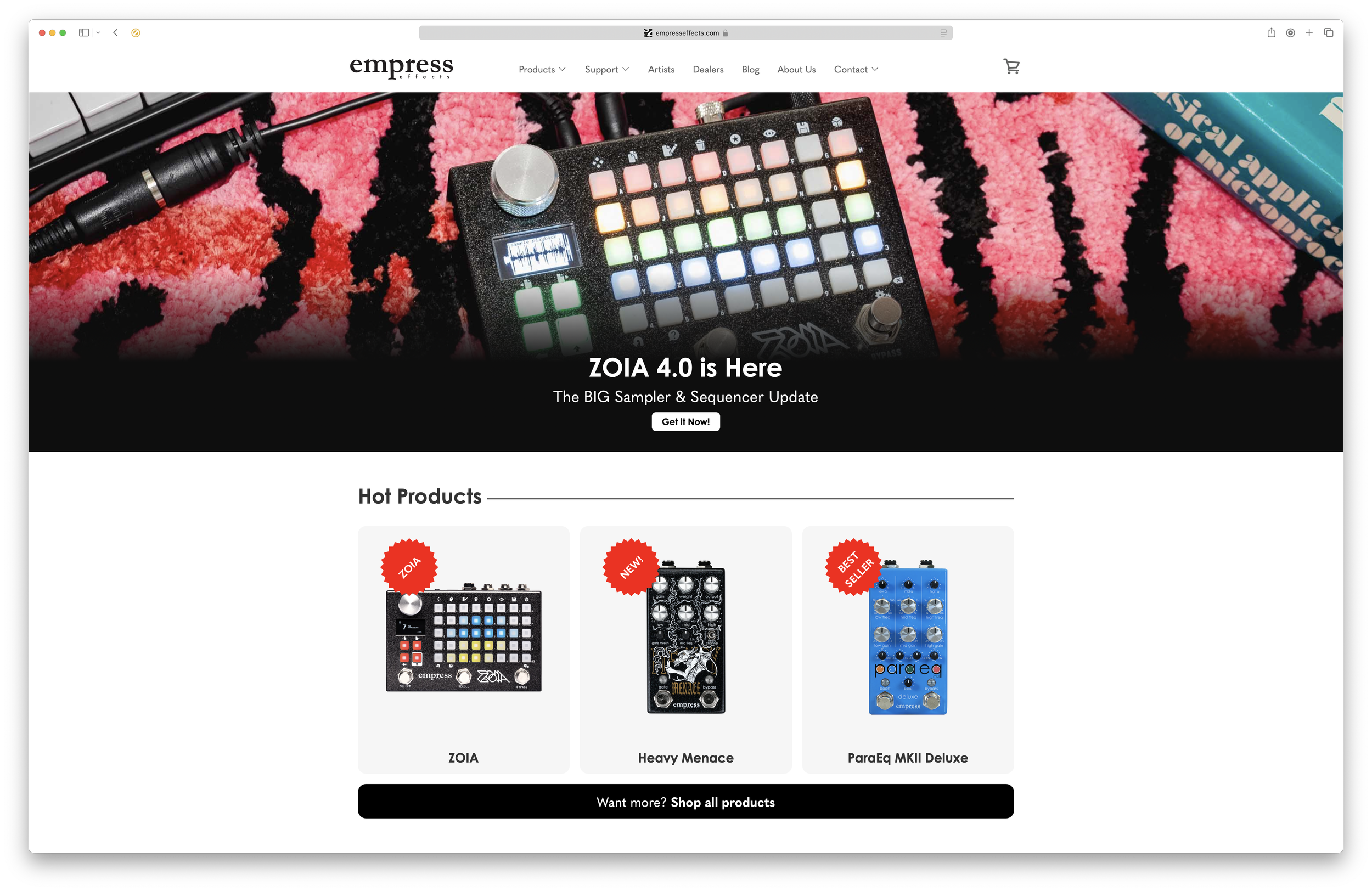Viewport: 1372px width, 891px height.
Task: Click the Safari share icon
Action: 1271,33
